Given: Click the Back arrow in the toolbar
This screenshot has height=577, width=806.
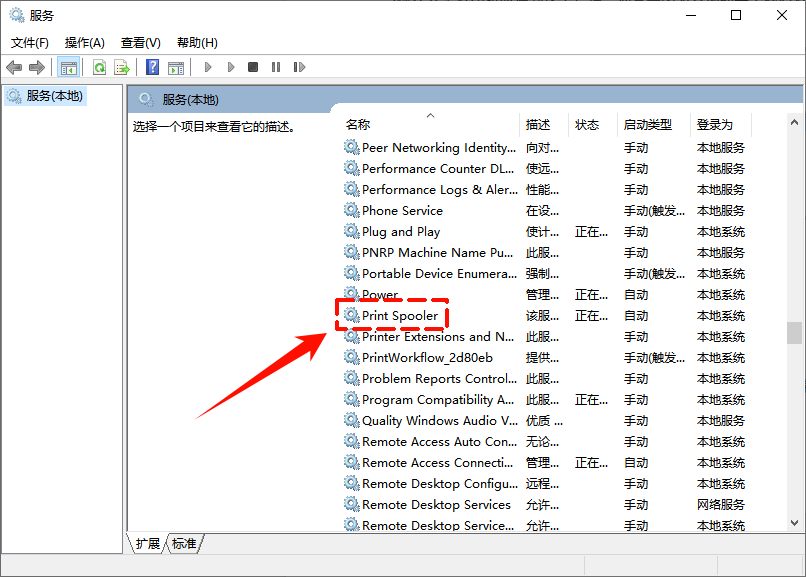Looking at the screenshot, I should click(14, 67).
